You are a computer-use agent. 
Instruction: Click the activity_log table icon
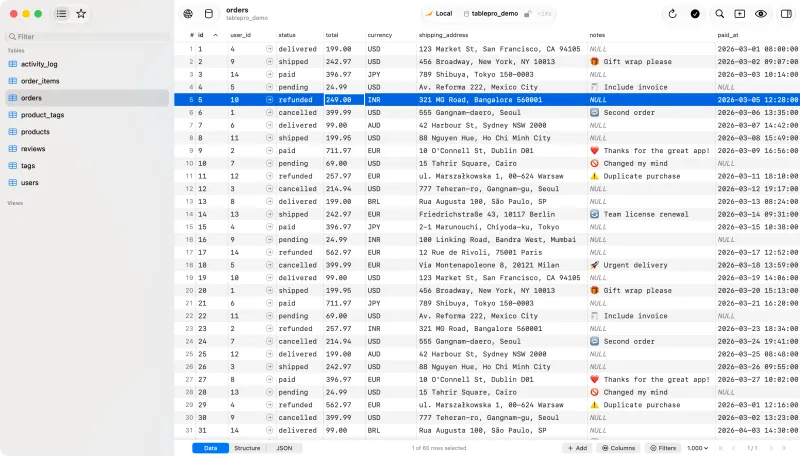13,64
